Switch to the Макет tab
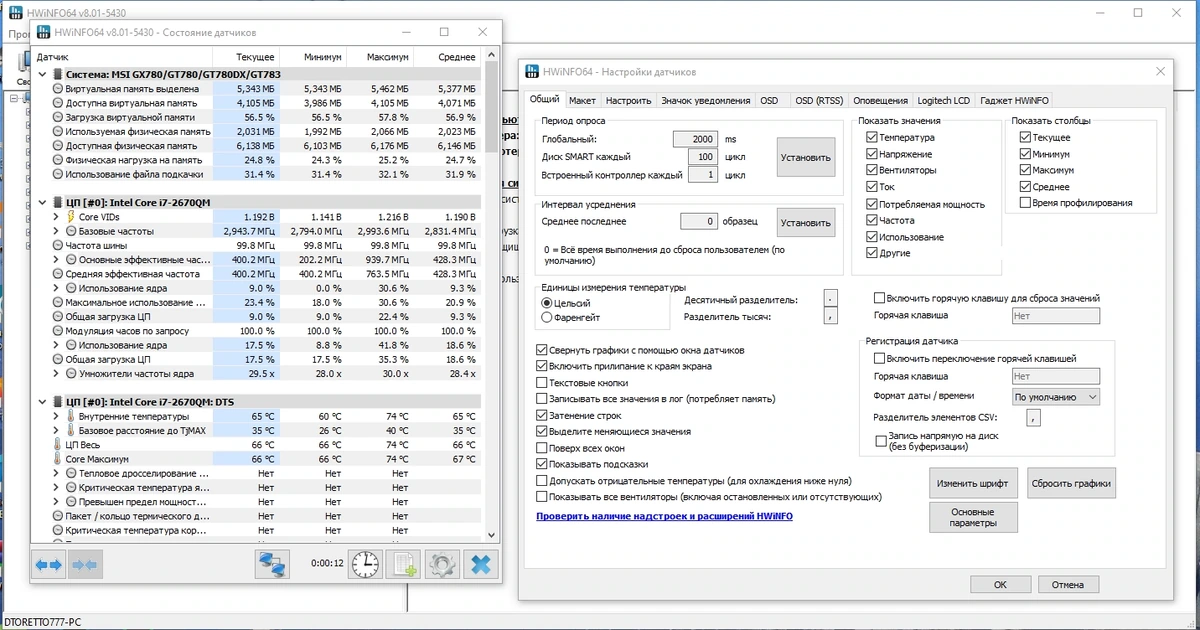This screenshot has width=1200, height=630. (x=582, y=101)
